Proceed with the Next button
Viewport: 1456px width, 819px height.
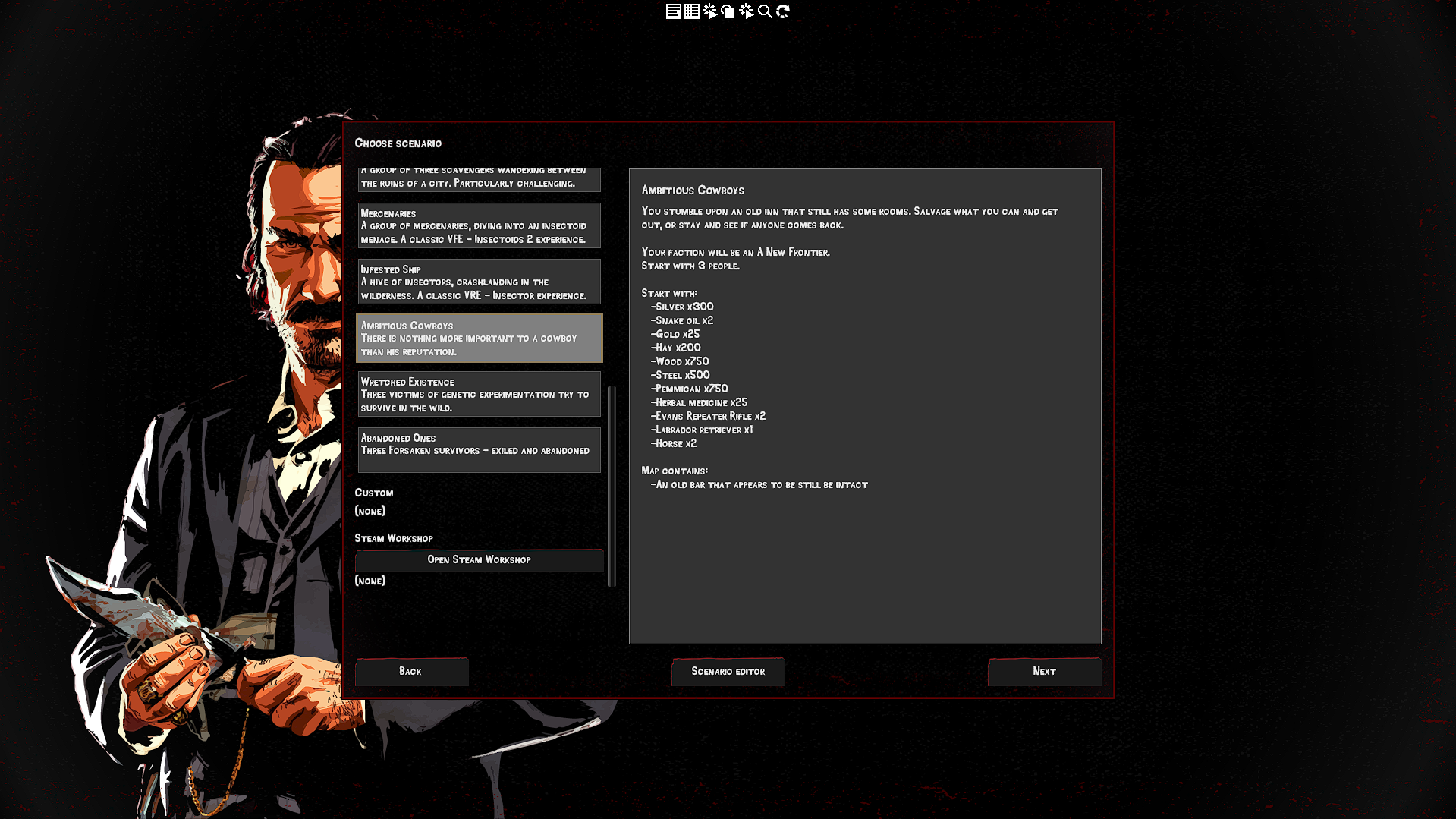click(1045, 672)
